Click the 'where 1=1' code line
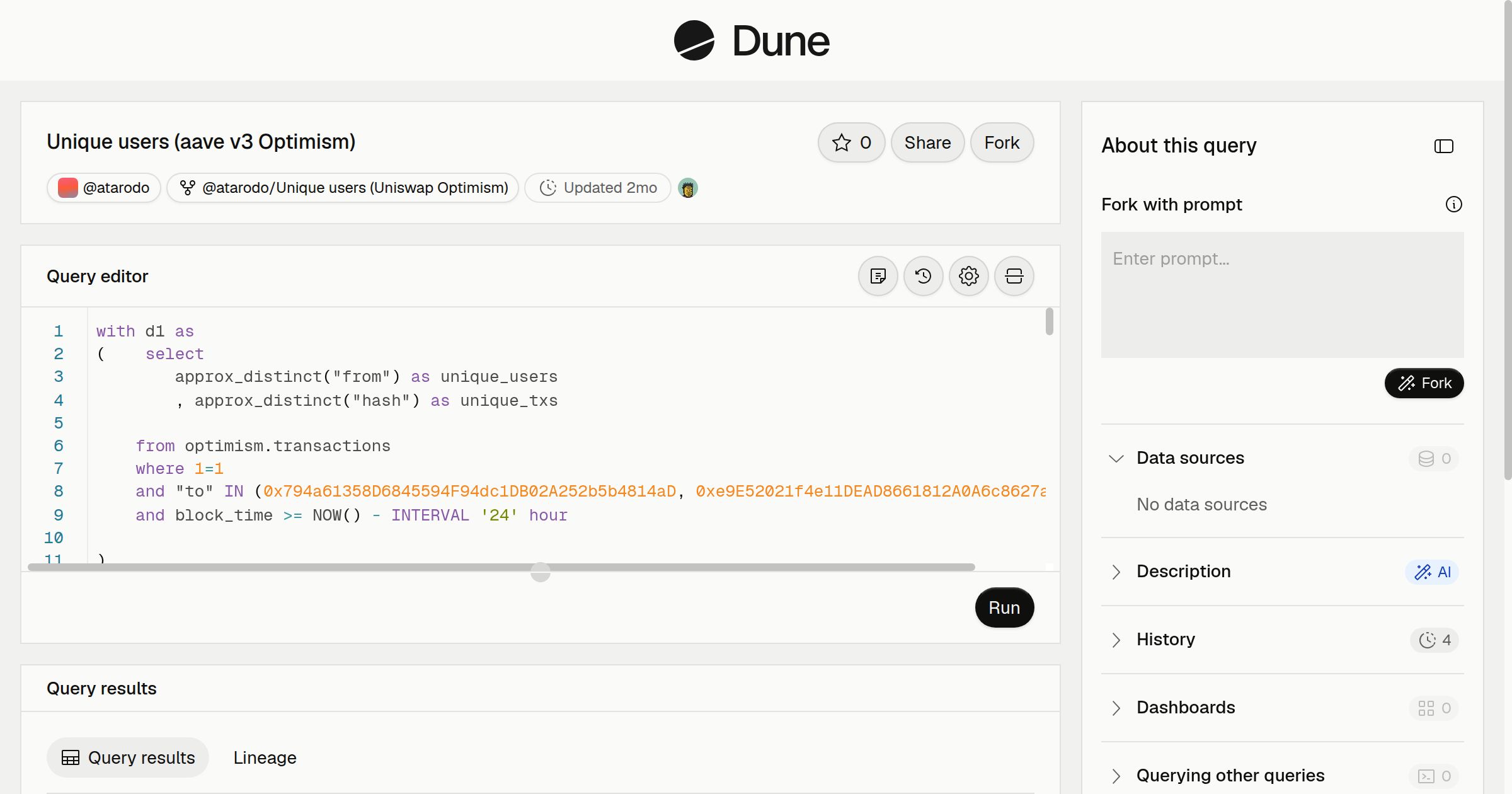 [x=180, y=469]
